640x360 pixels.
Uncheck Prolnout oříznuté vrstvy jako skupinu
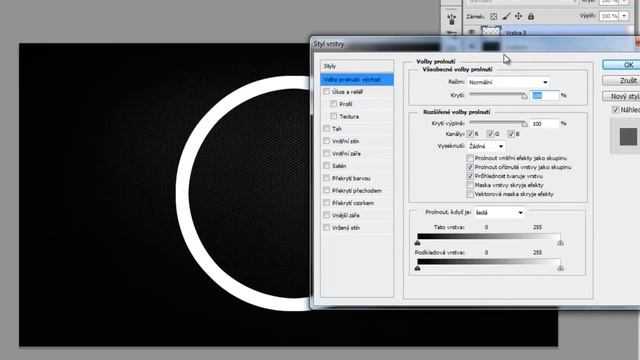coord(470,167)
